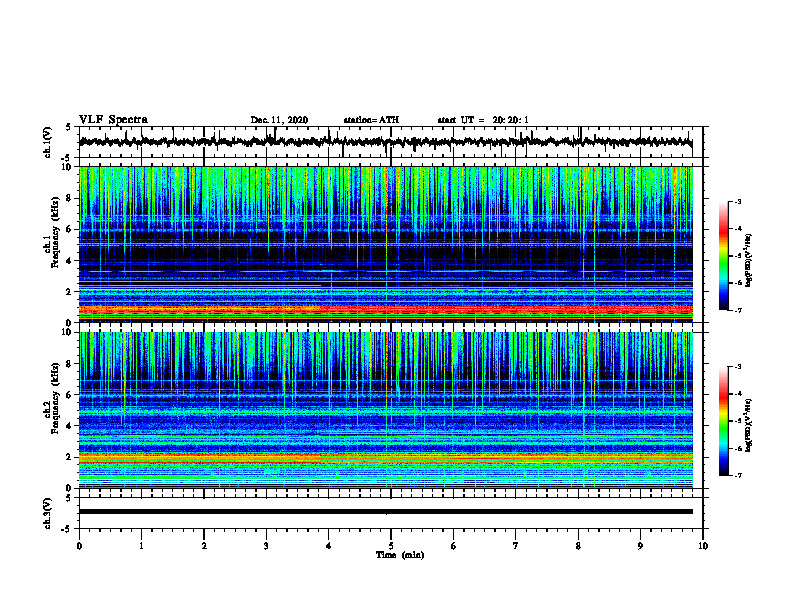Image resolution: width=792 pixels, height=612 pixels.
Task: Click time axis tick label '0'
Action: tap(79, 546)
